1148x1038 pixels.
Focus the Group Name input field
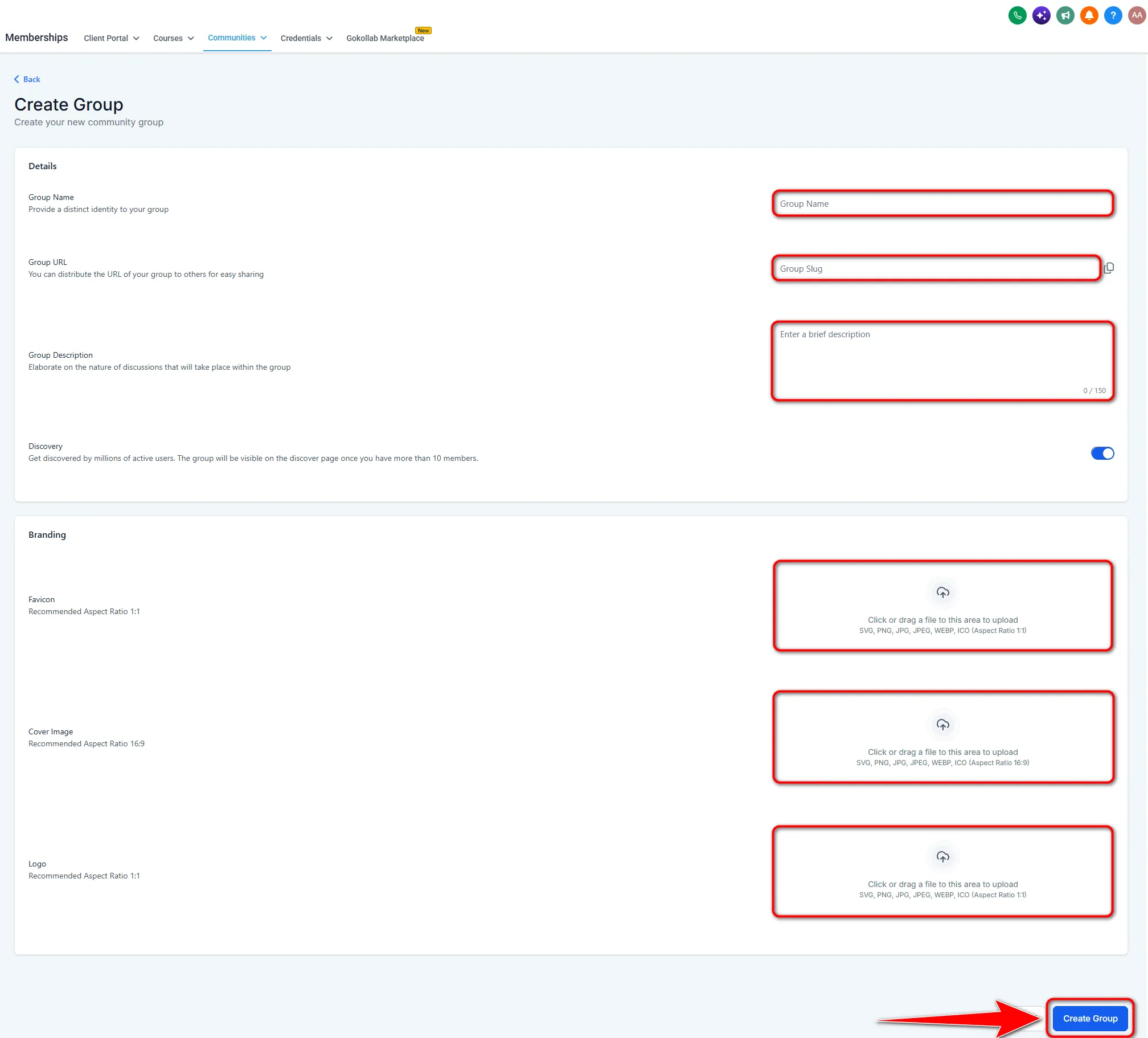coord(942,204)
